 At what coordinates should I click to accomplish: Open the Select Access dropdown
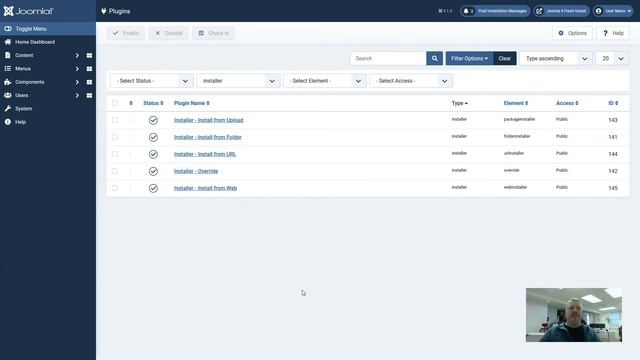(411, 81)
